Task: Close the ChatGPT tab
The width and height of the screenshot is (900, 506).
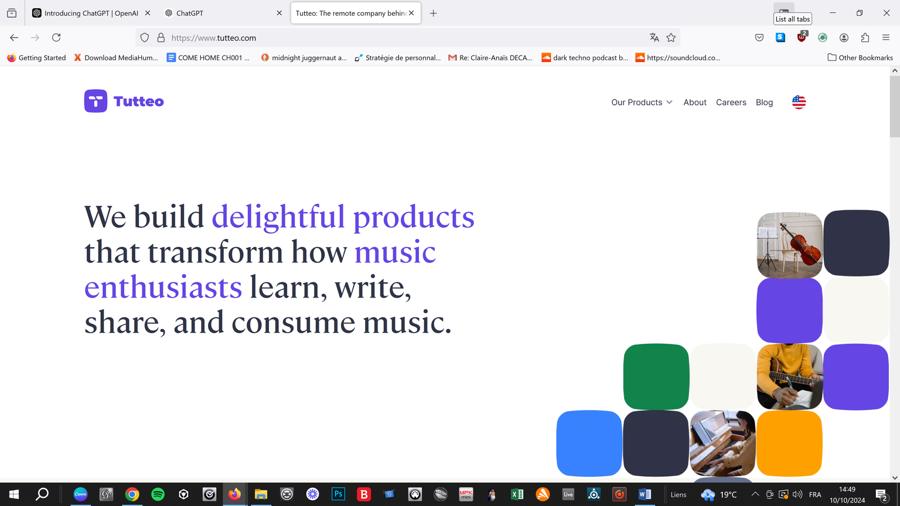Action: click(x=279, y=13)
